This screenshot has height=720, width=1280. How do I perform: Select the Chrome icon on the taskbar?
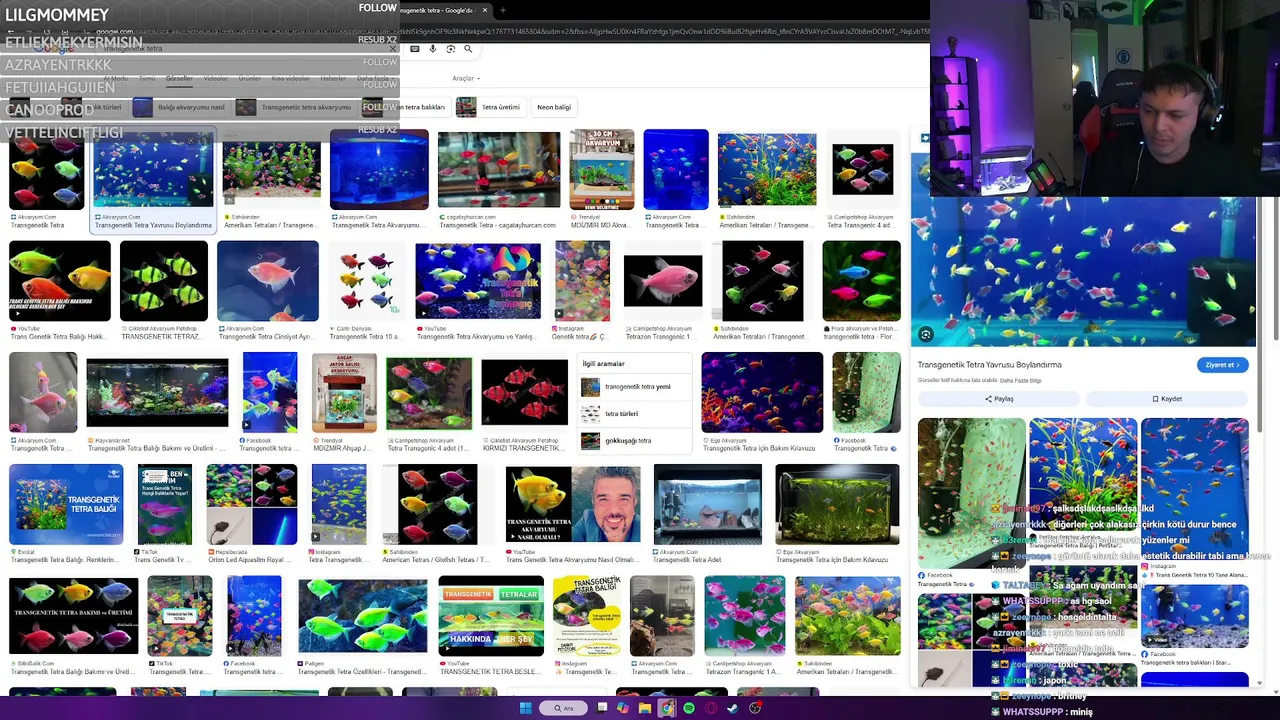click(x=667, y=708)
